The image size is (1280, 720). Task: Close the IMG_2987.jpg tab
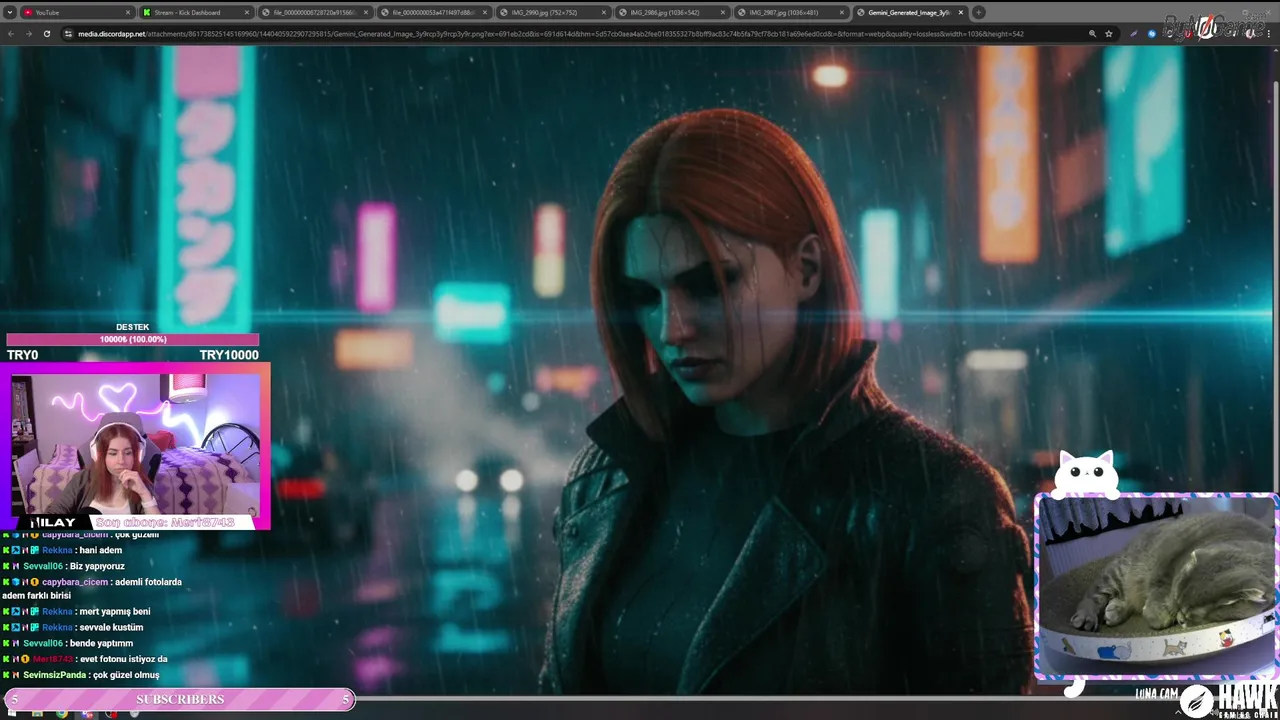click(842, 12)
